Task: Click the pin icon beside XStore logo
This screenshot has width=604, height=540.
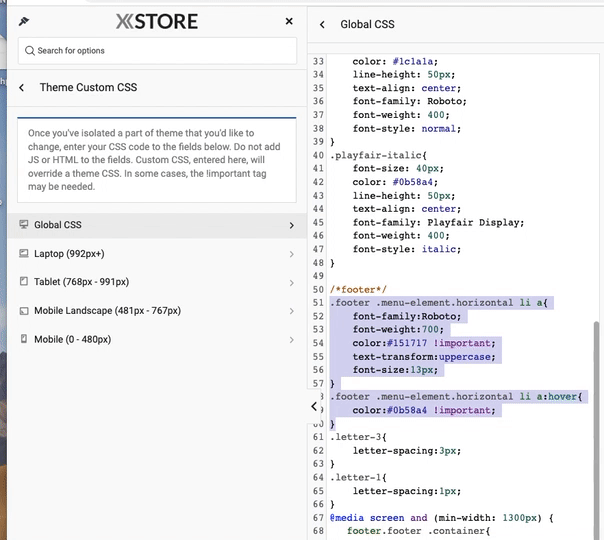Action: (24, 22)
